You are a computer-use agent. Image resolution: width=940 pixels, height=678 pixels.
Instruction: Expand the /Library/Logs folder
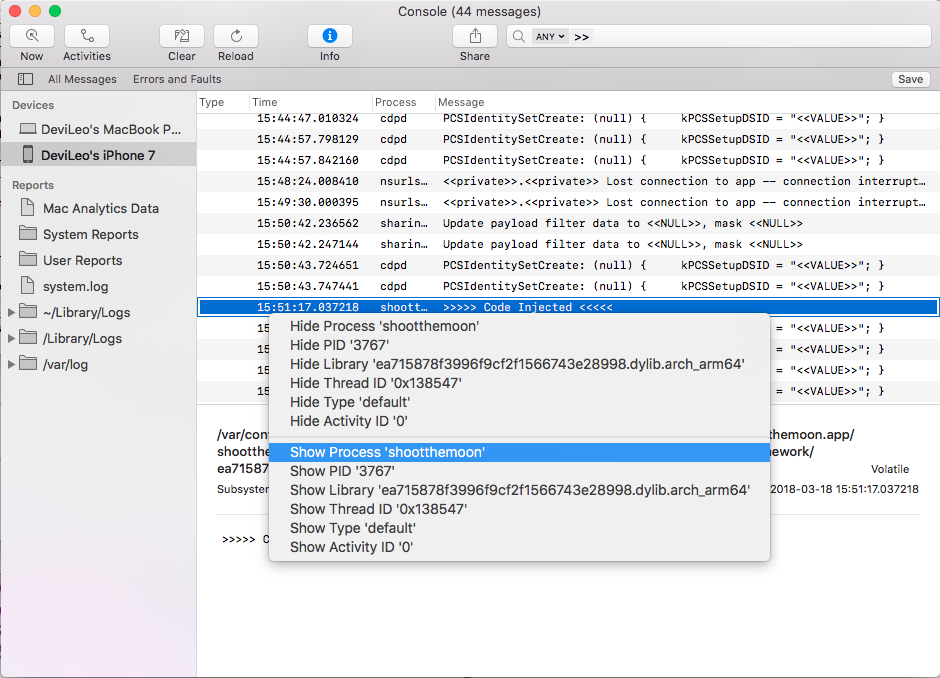[x=11, y=338]
